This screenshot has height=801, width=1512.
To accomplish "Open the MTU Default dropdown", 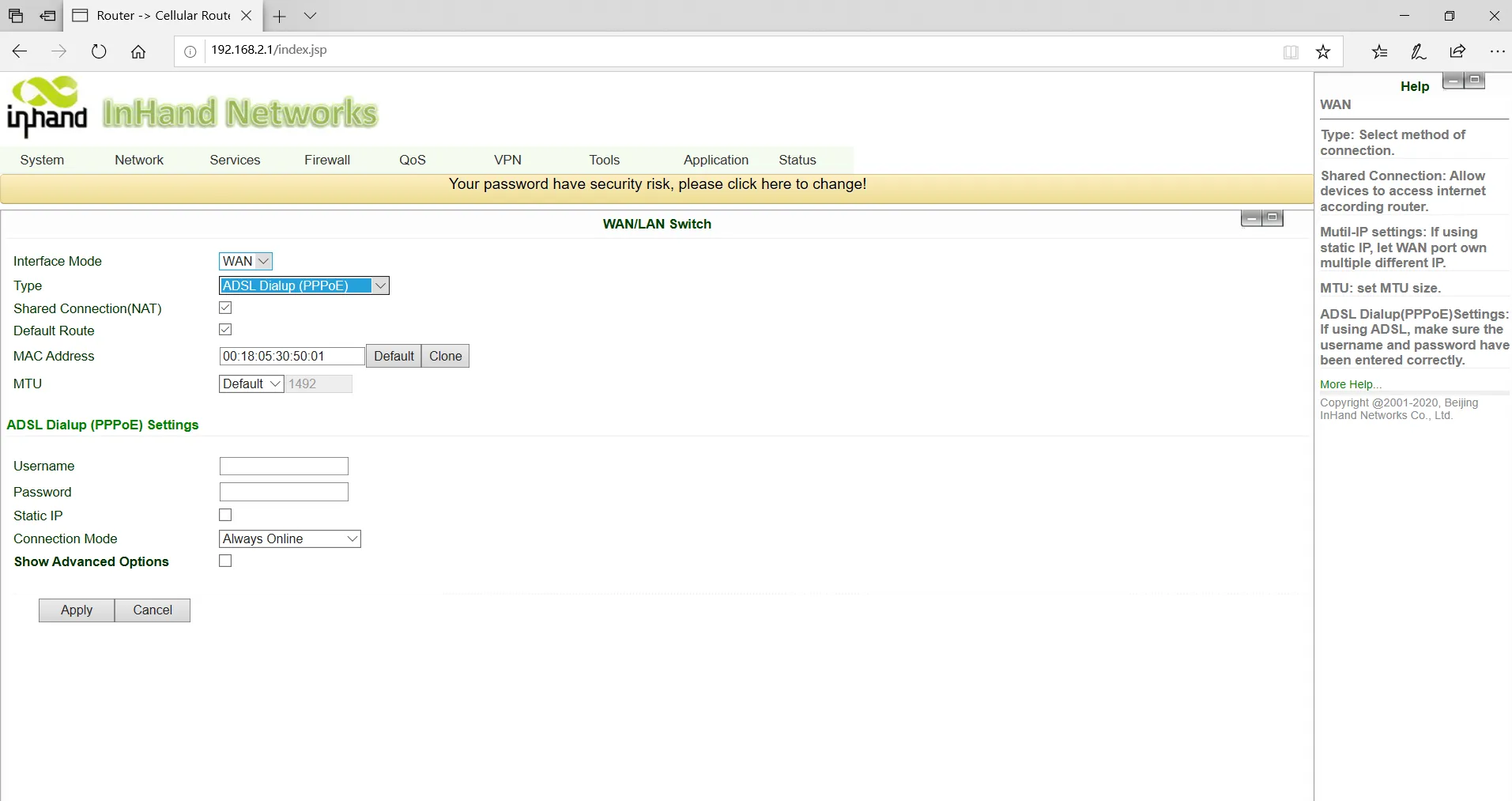I will (251, 383).
